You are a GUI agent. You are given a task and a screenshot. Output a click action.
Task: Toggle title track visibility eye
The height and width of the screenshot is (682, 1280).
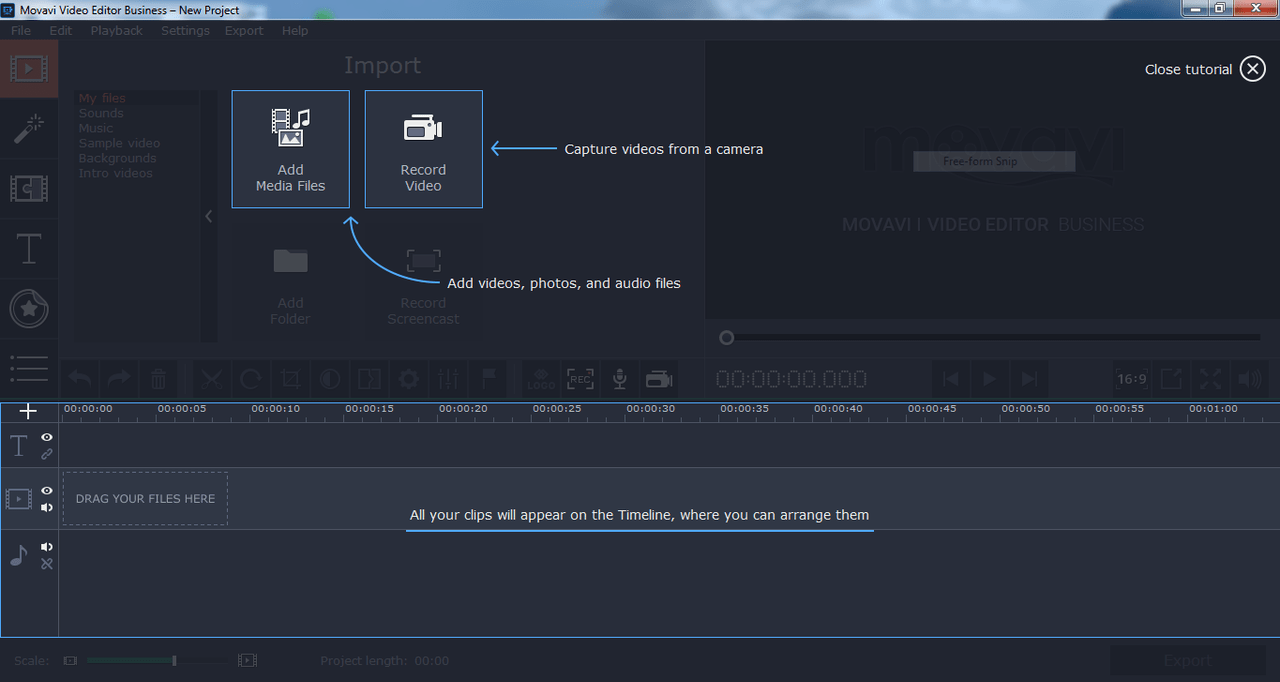tap(47, 437)
